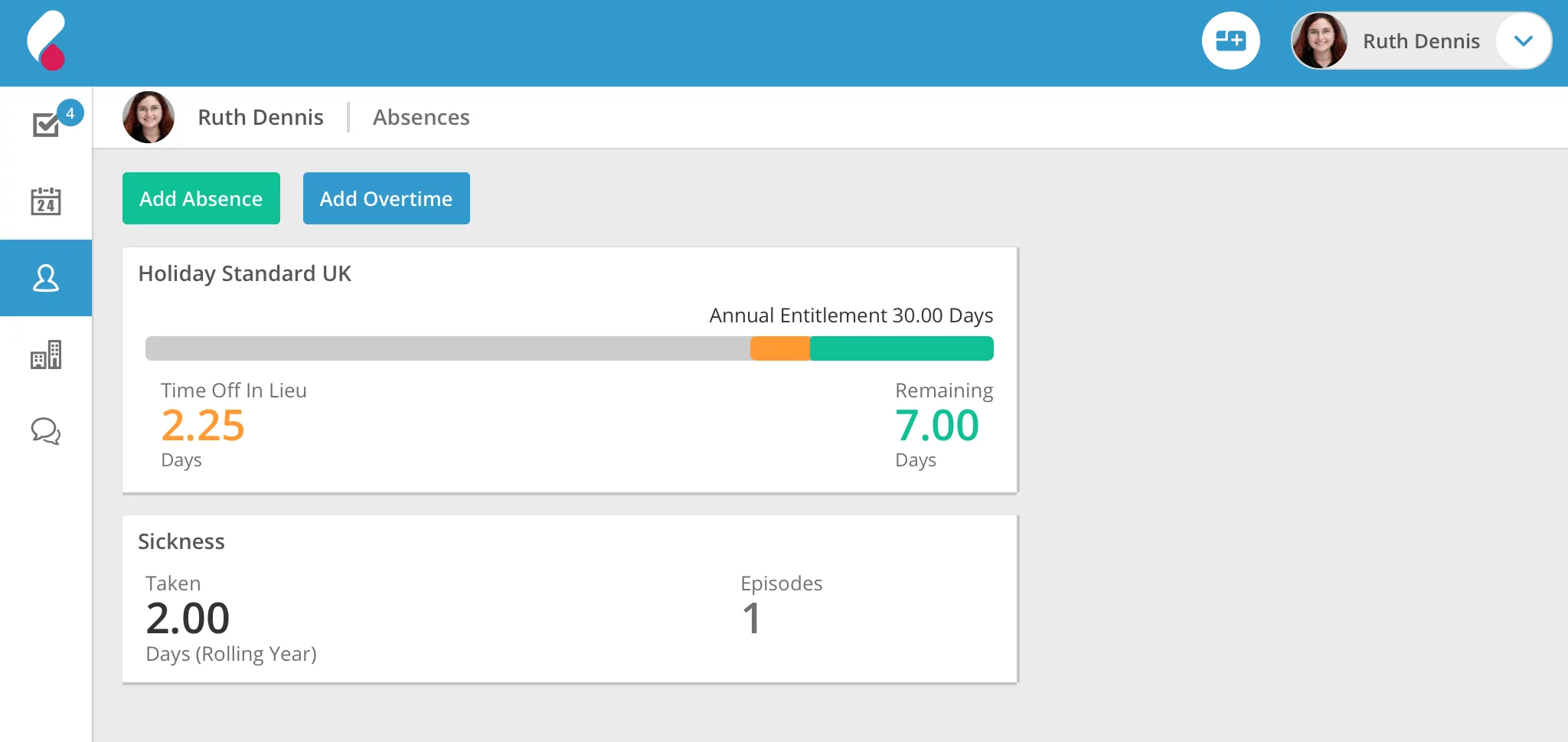Open the calendar sidebar icon
Screen dimensions: 1568x742
click(x=46, y=201)
